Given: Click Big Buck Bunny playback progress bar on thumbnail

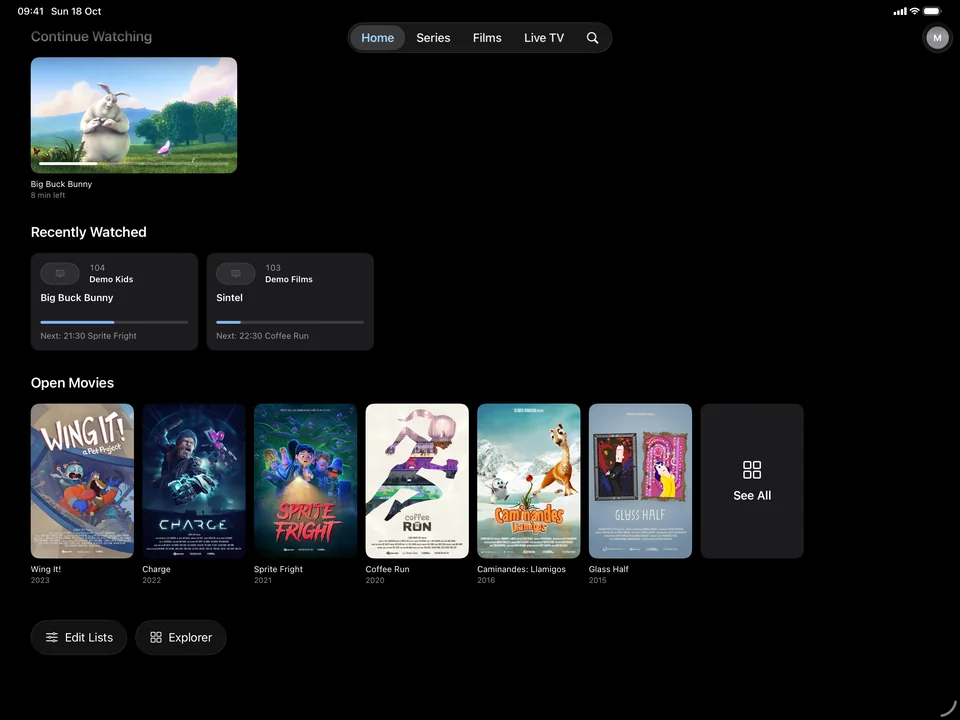Looking at the screenshot, I should pos(133,163).
